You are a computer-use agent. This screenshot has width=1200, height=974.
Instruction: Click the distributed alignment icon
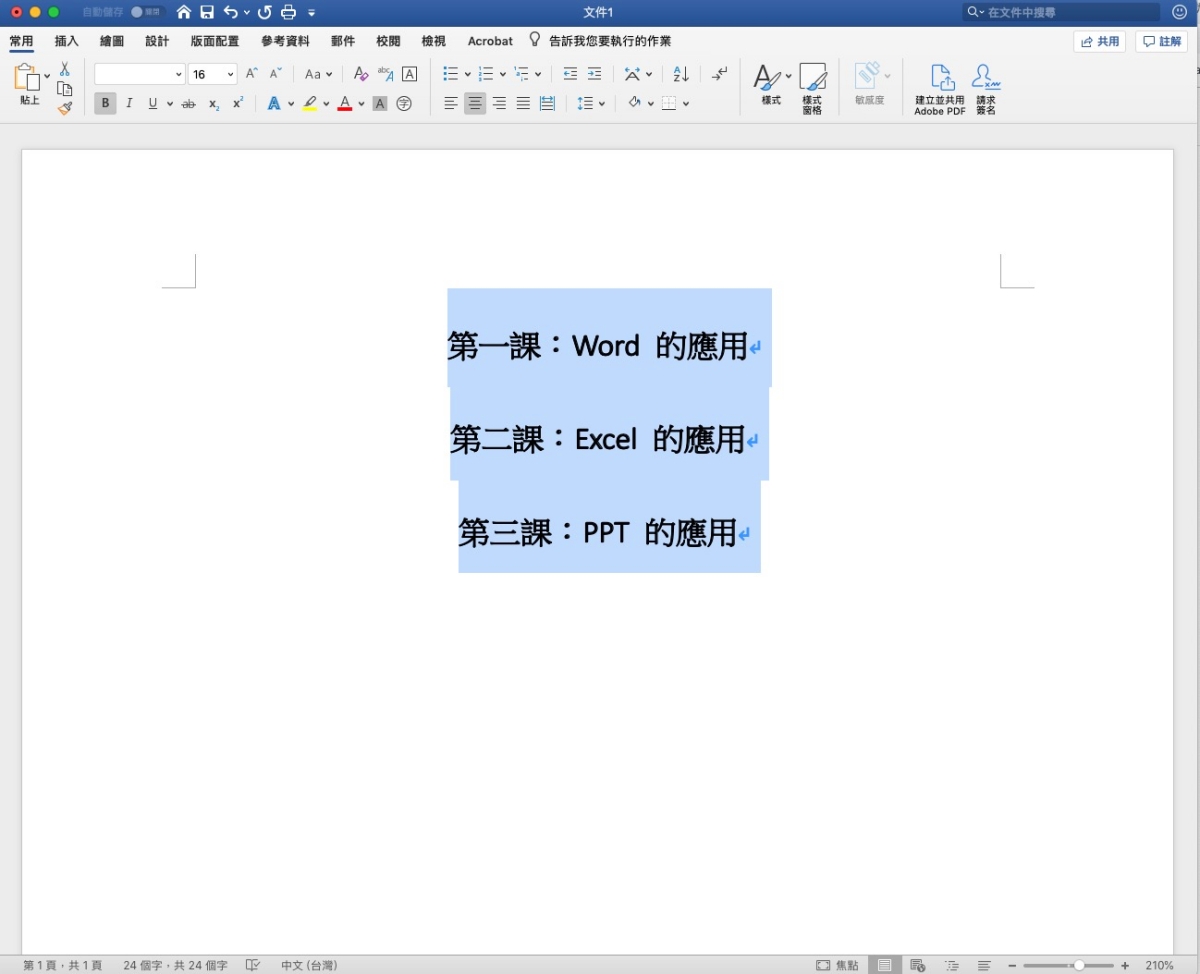click(x=547, y=103)
